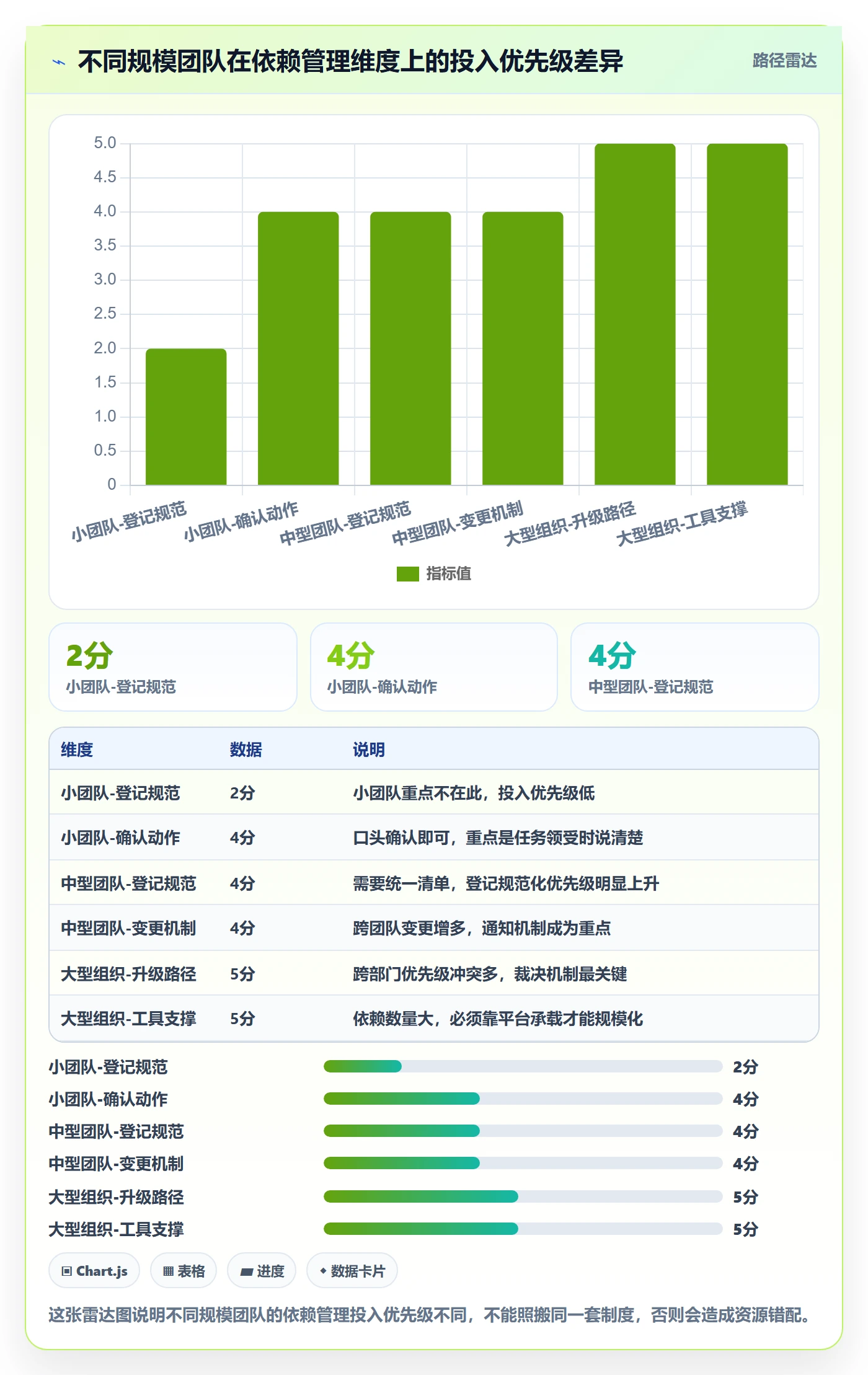Open the 2分 小团队-登记规范 data card
Image resolution: width=868 pixels, height=1375 pixels.
pyautogui.click(x=173, y=667)
